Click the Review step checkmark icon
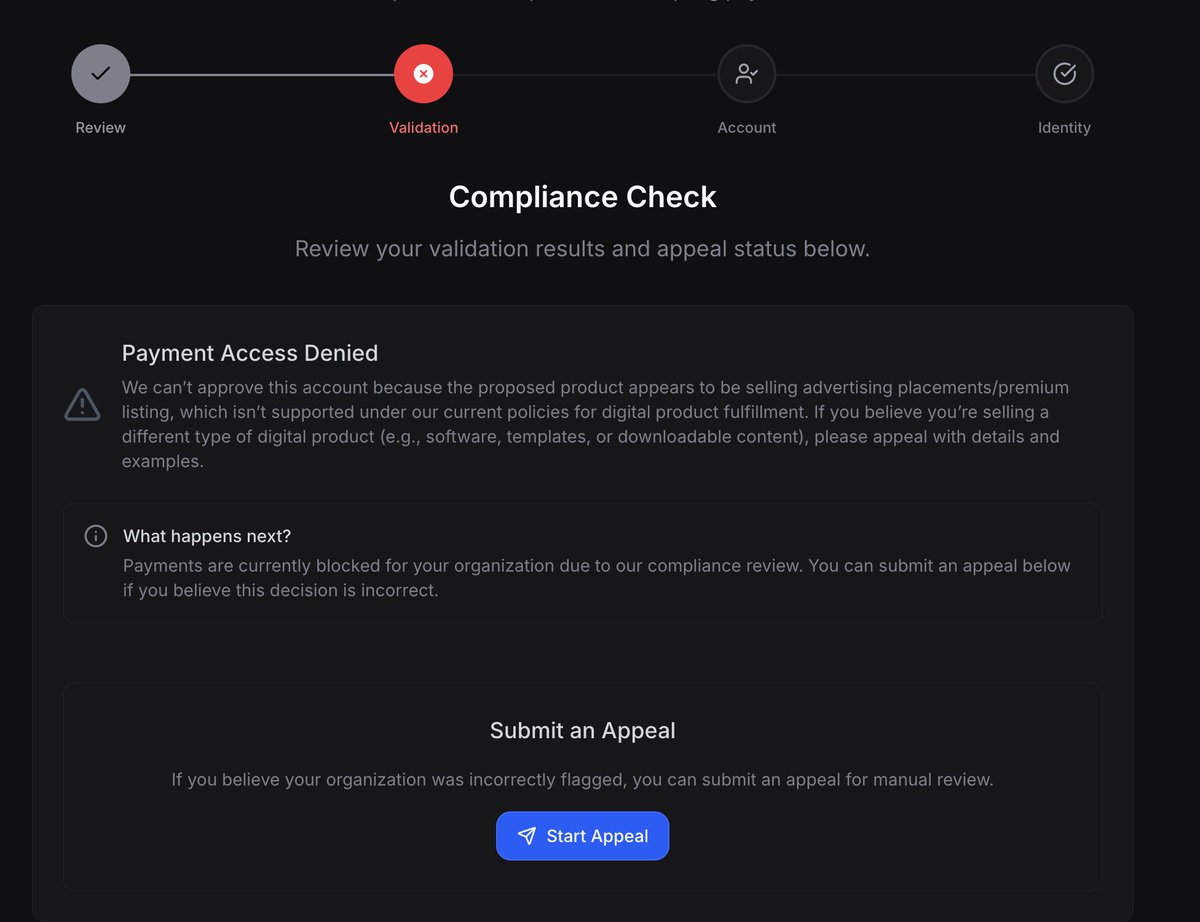Screen dimensions: 1200x922 (101, 74)
